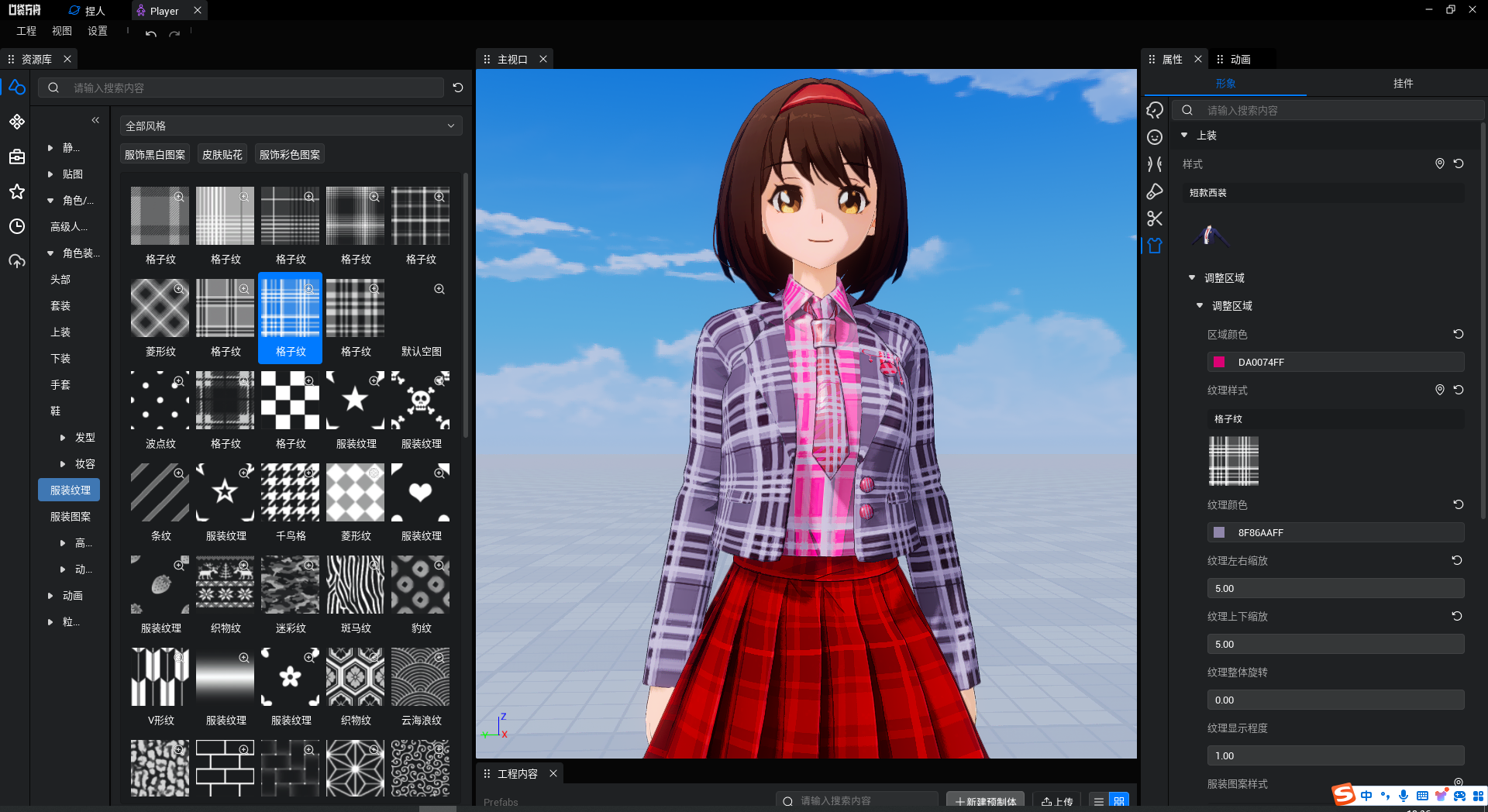Click the 纹理整体旋转 value field
Image resolution: width=1488 pixels, height=812 pixels.
tap(1335, 700)
